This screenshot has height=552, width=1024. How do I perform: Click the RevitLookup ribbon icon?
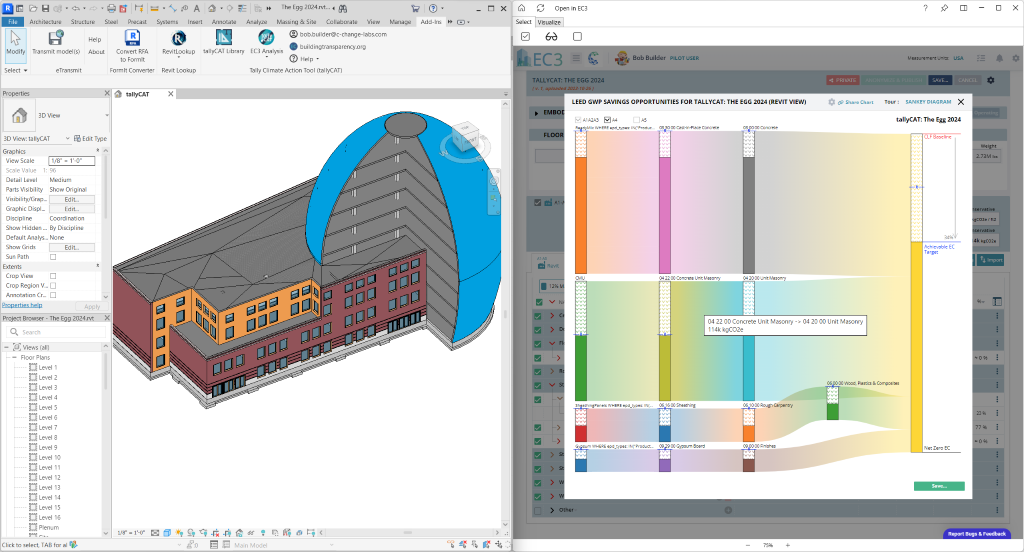(179, 40)
